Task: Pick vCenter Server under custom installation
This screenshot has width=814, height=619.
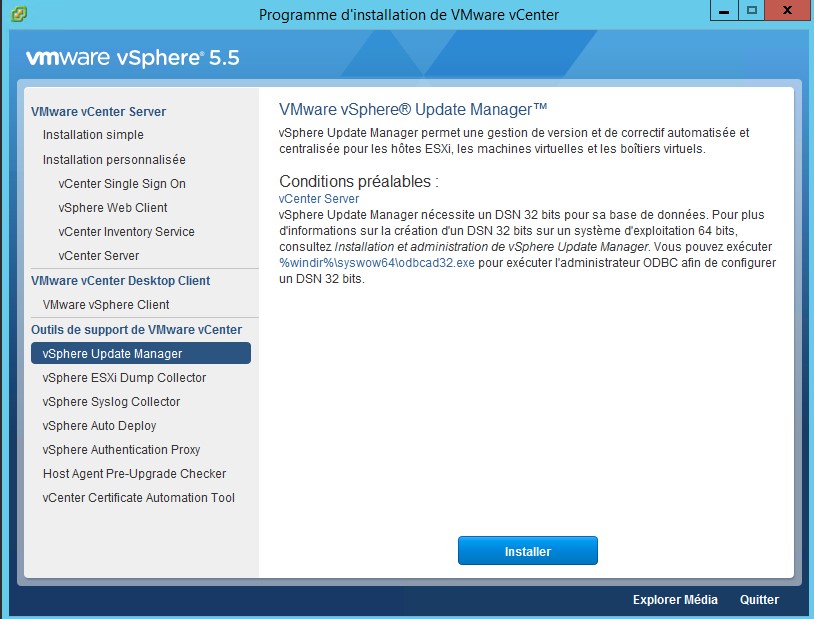Action: pyautogui.click(x=99, y=255)
